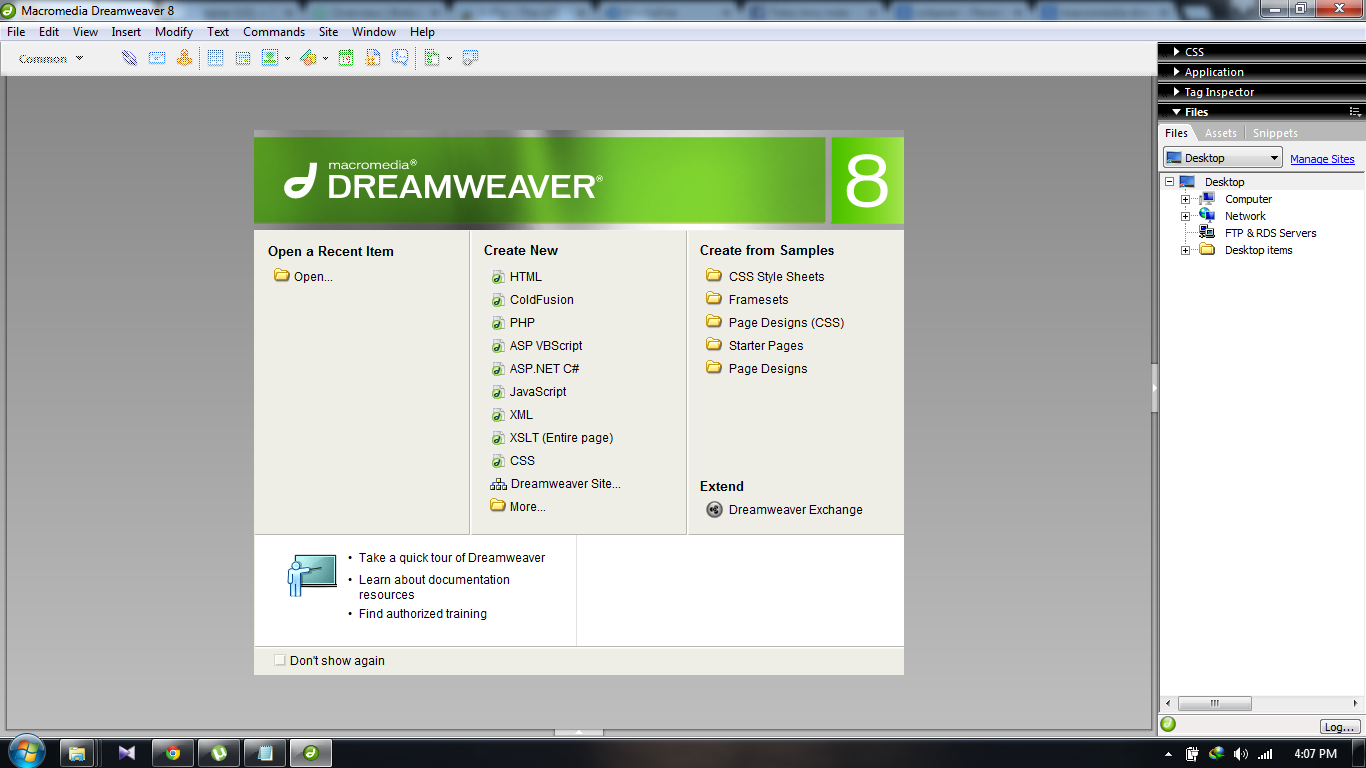Click the HTML document icon under Create New
The image size is (1366, 768).
(x=498, y=277)
